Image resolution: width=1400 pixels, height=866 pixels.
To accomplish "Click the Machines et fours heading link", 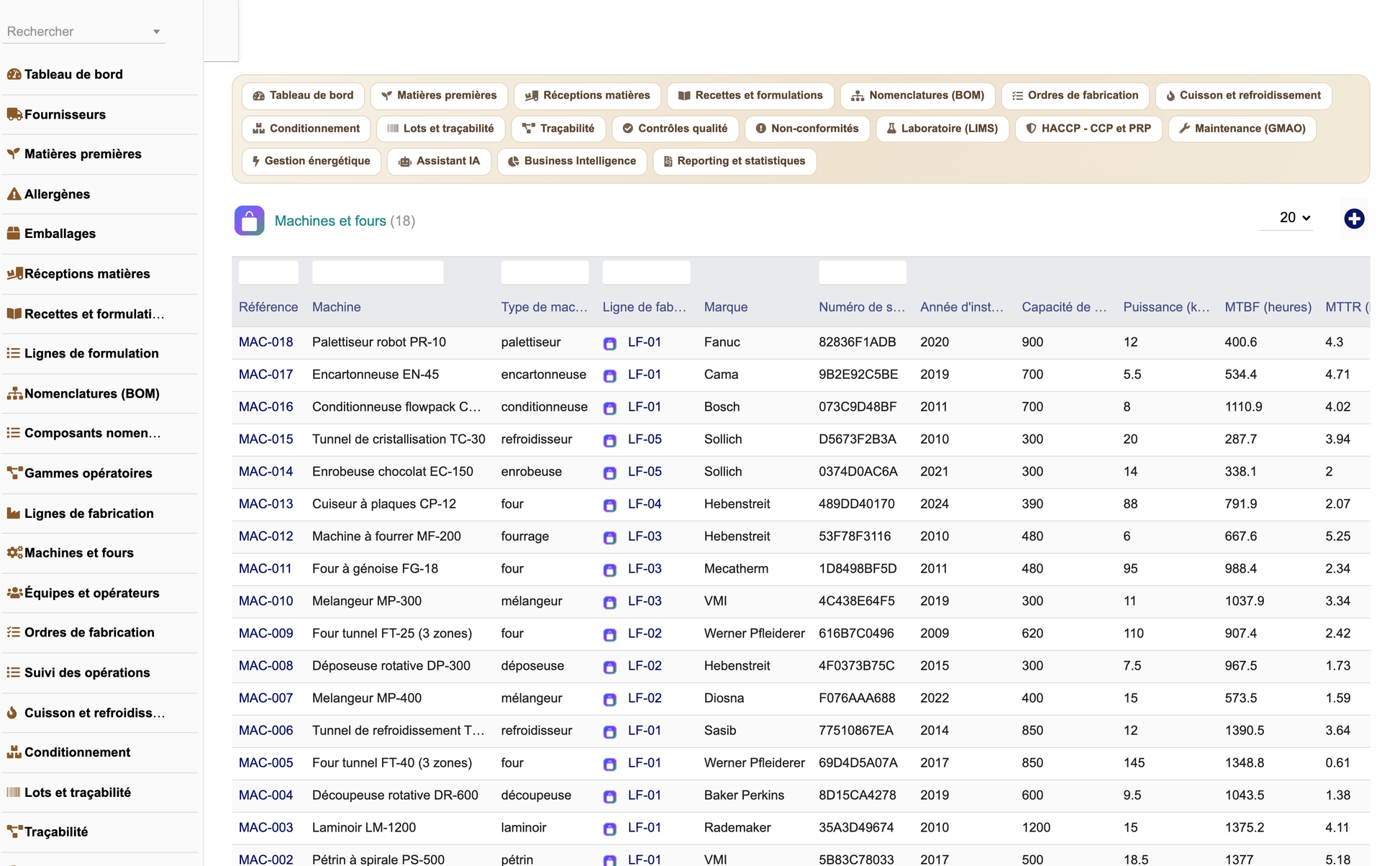I will 330,221.
